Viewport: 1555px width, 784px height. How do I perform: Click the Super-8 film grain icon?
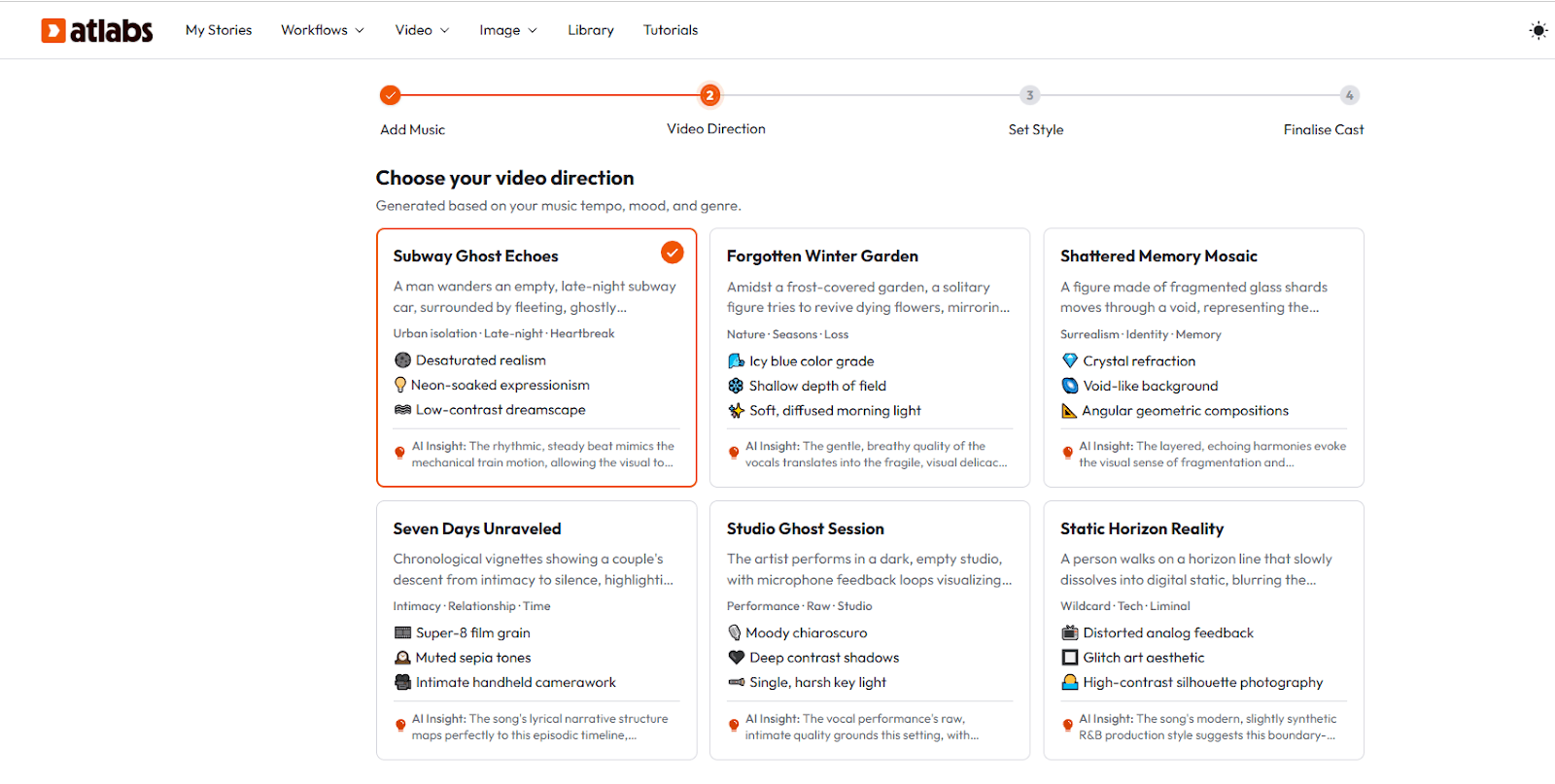pos(402,632)
